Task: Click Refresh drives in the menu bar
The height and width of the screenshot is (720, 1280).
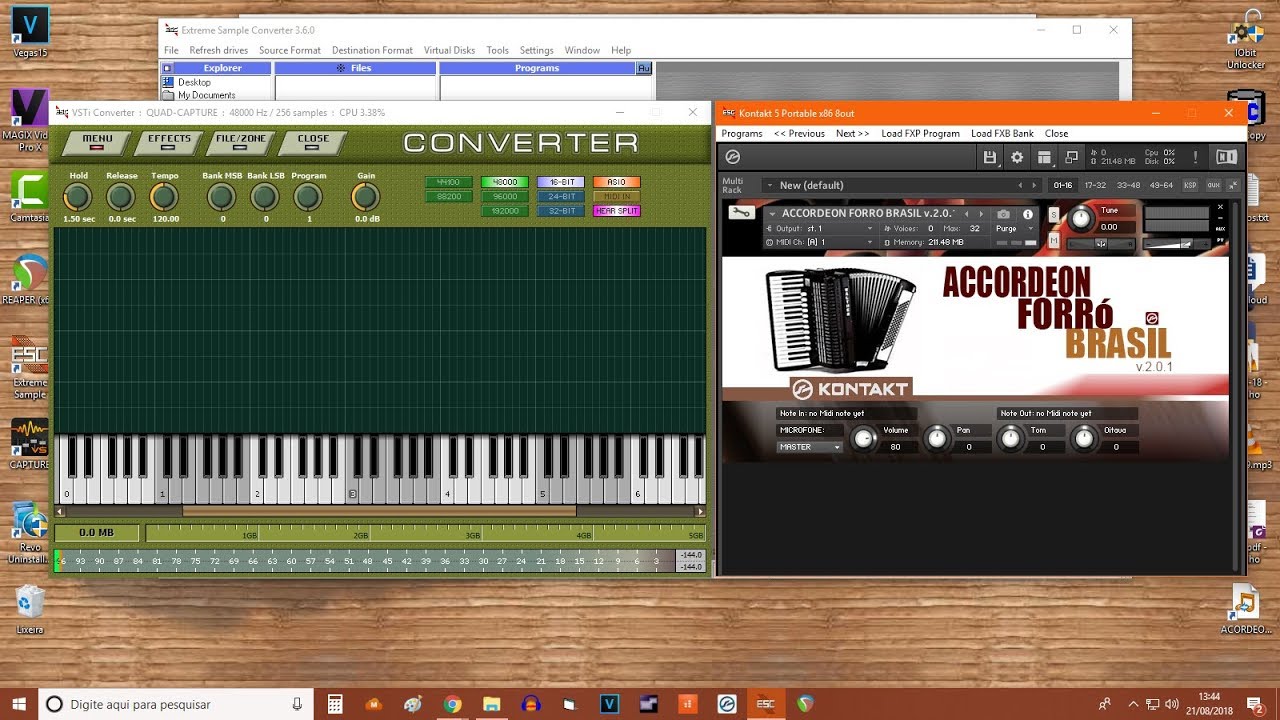Action: 218,50
